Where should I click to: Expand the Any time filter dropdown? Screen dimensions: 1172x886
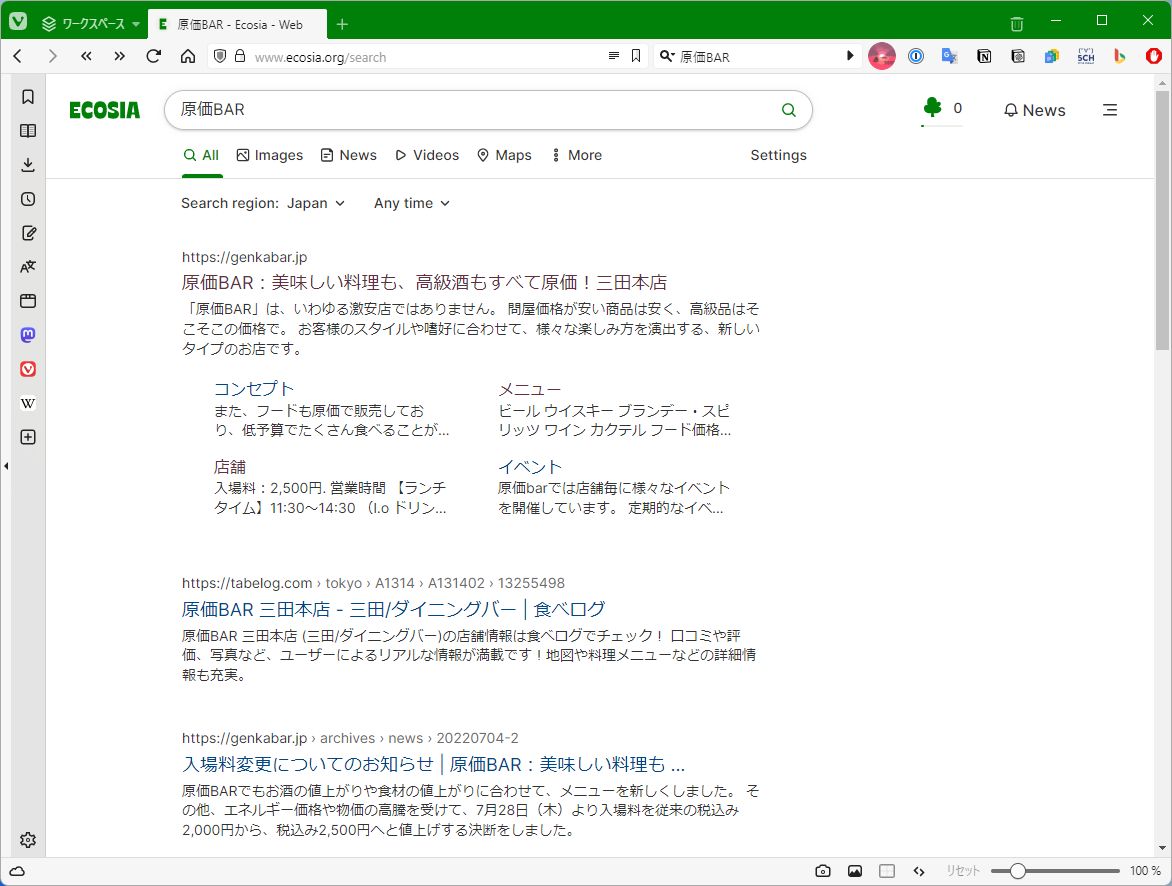[411, 203]
